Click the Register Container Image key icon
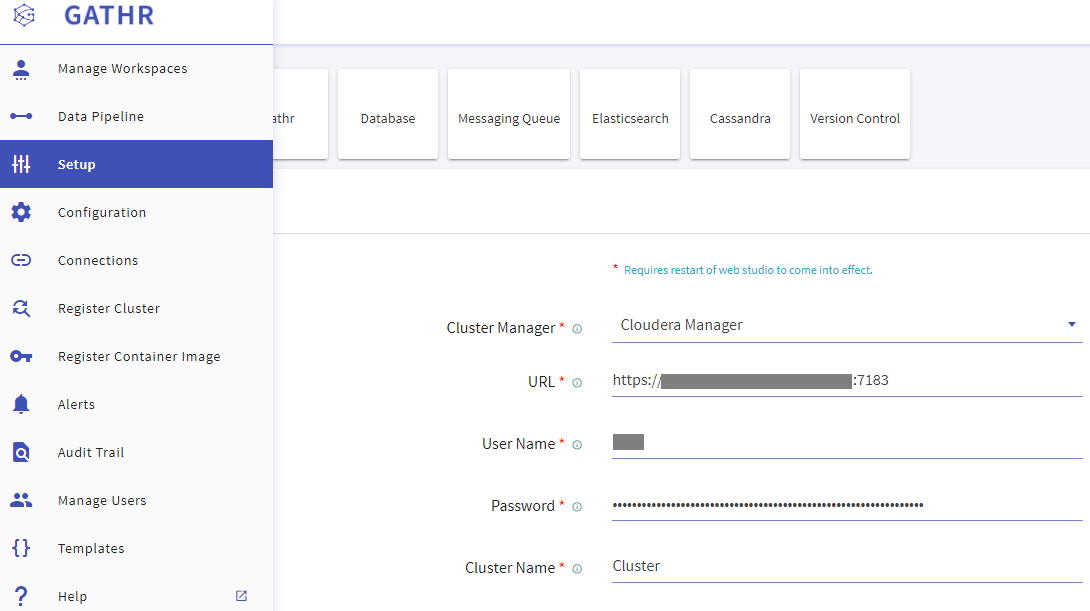 tap(21, 357)
